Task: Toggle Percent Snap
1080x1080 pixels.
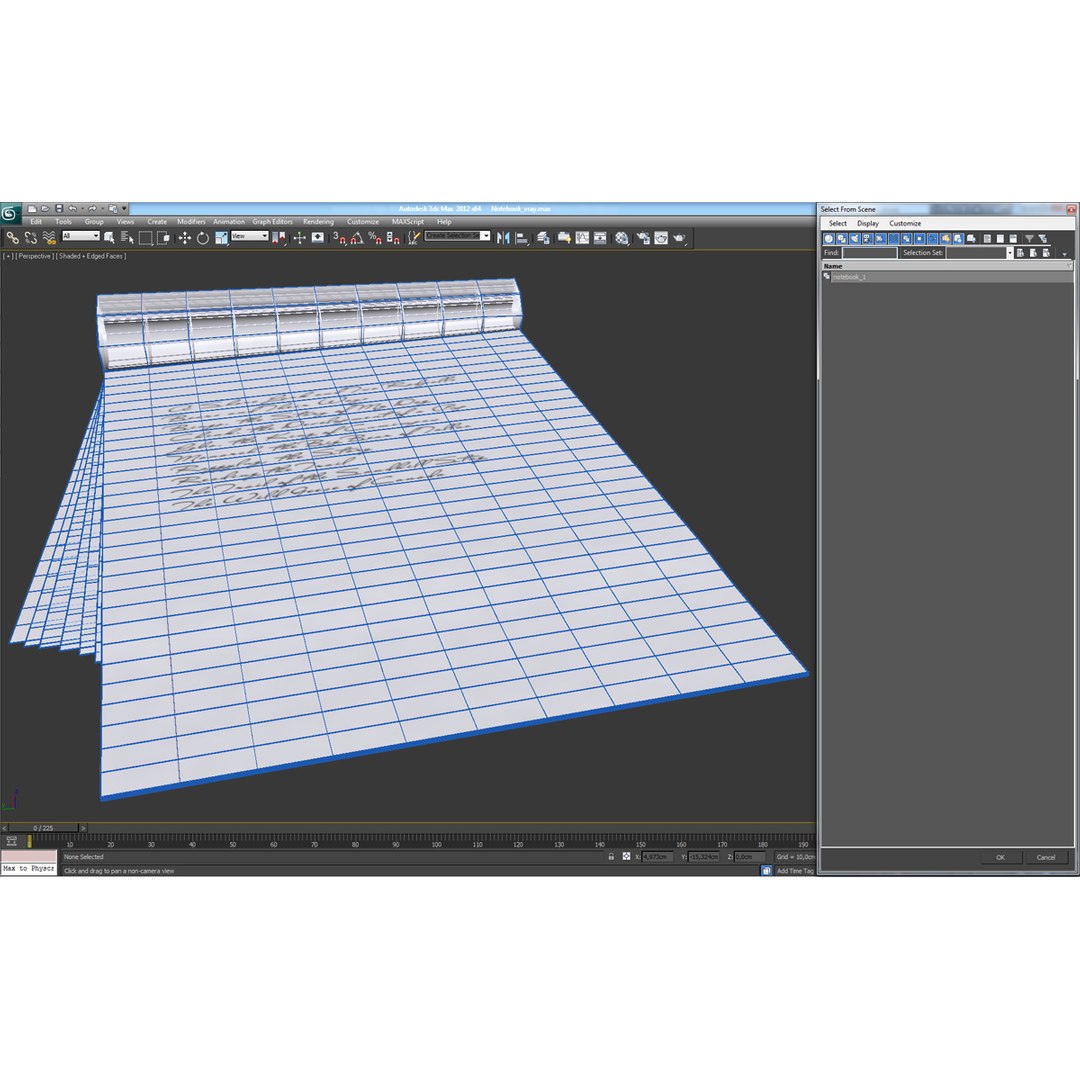Action: 375,238
